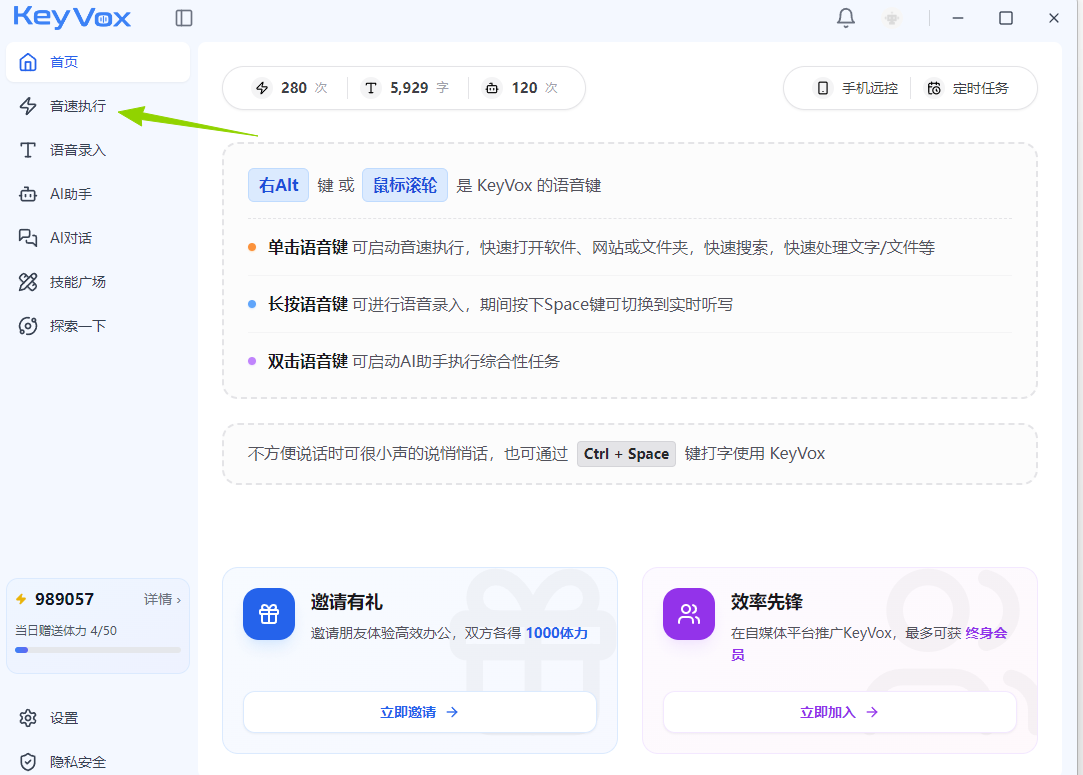The image size is (1083, 775).
Task: Open 语音录入 in the sidebar
Action: pos(98,150)
